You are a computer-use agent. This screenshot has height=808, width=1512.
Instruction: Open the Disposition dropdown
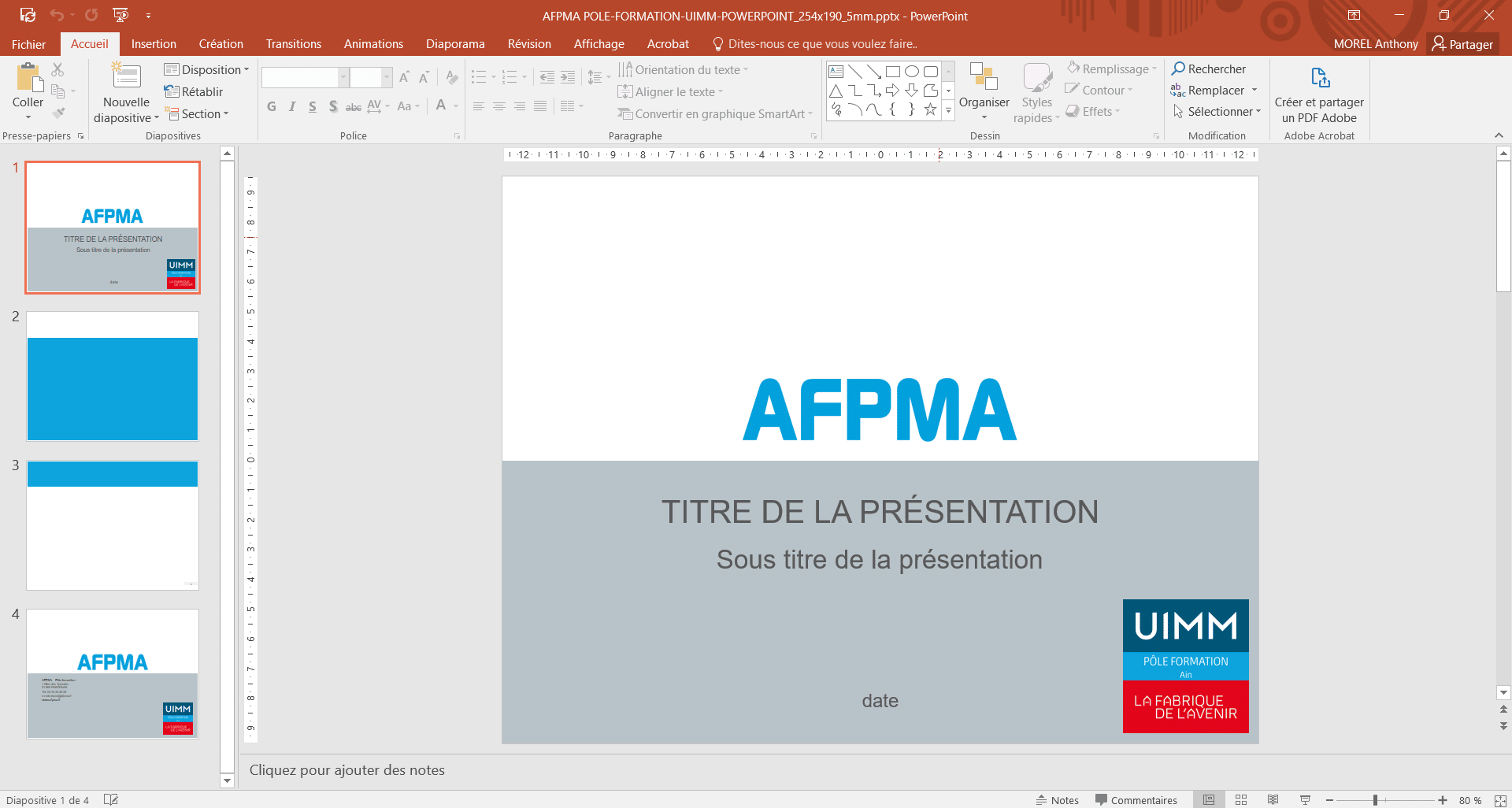point(206,69)
